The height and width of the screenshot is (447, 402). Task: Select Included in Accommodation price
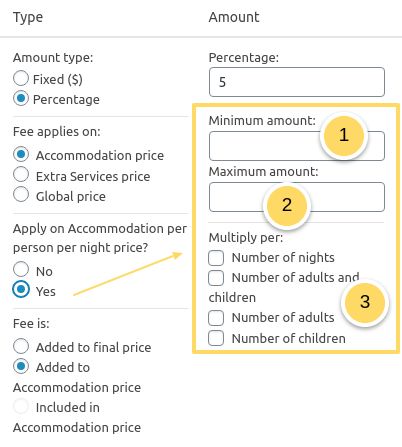[21, 407]
